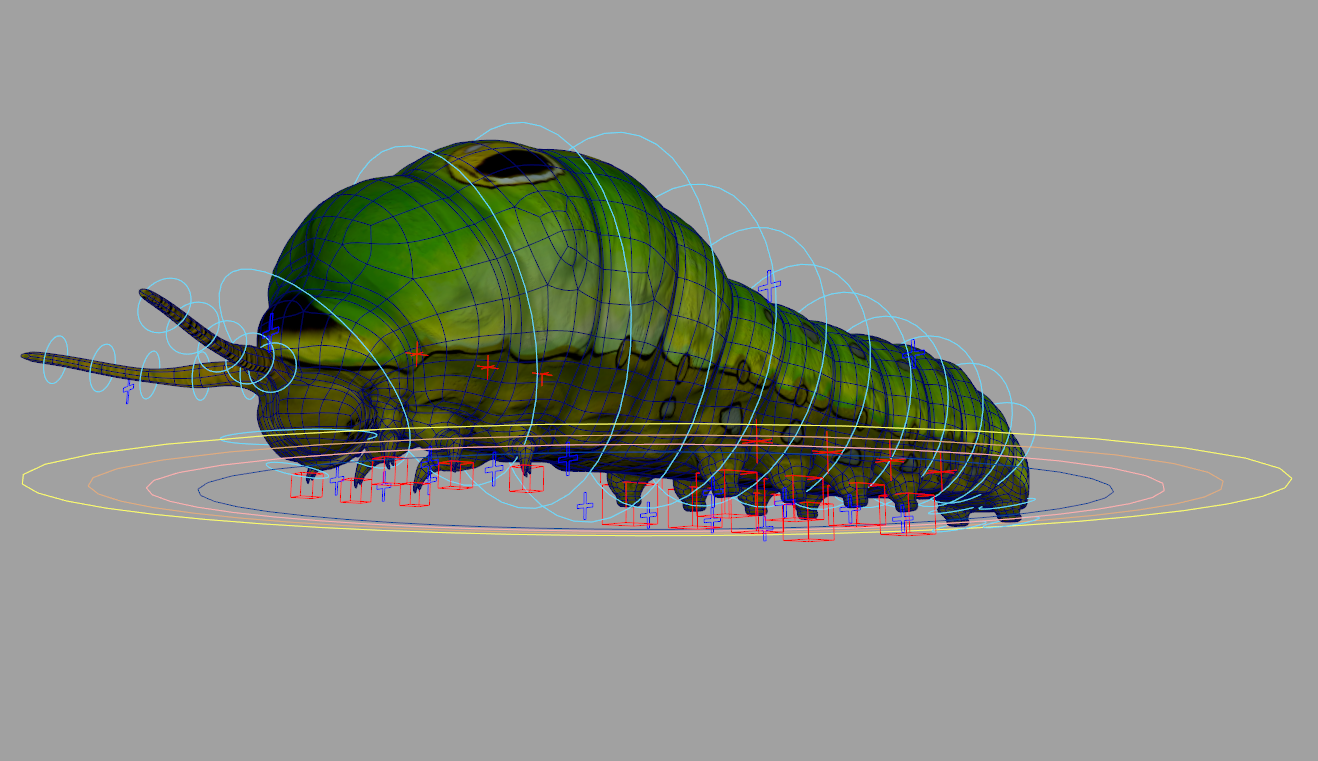Click the orange ground ring control curve
Viewport: 1318px width, 761px height.
pos(90,484)
